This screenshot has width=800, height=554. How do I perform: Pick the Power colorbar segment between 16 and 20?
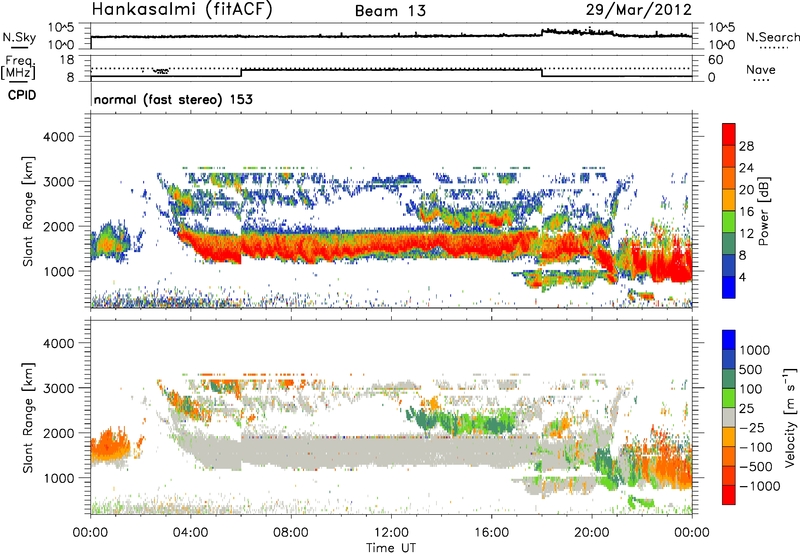pos(729,200)
